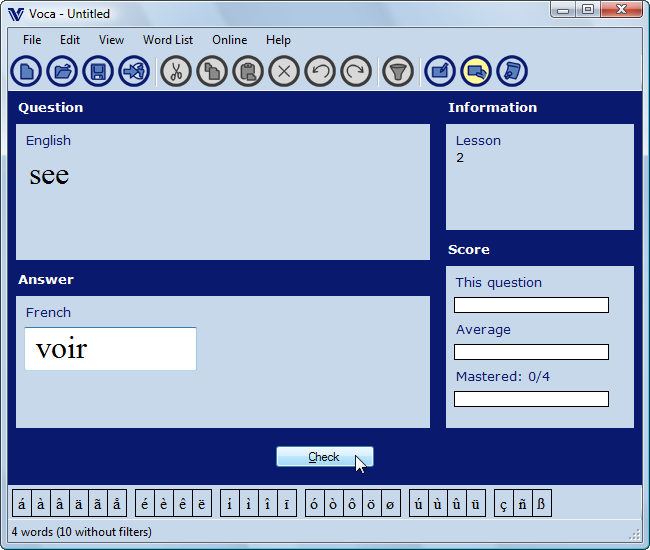Insert the ü character

[476, 504]
